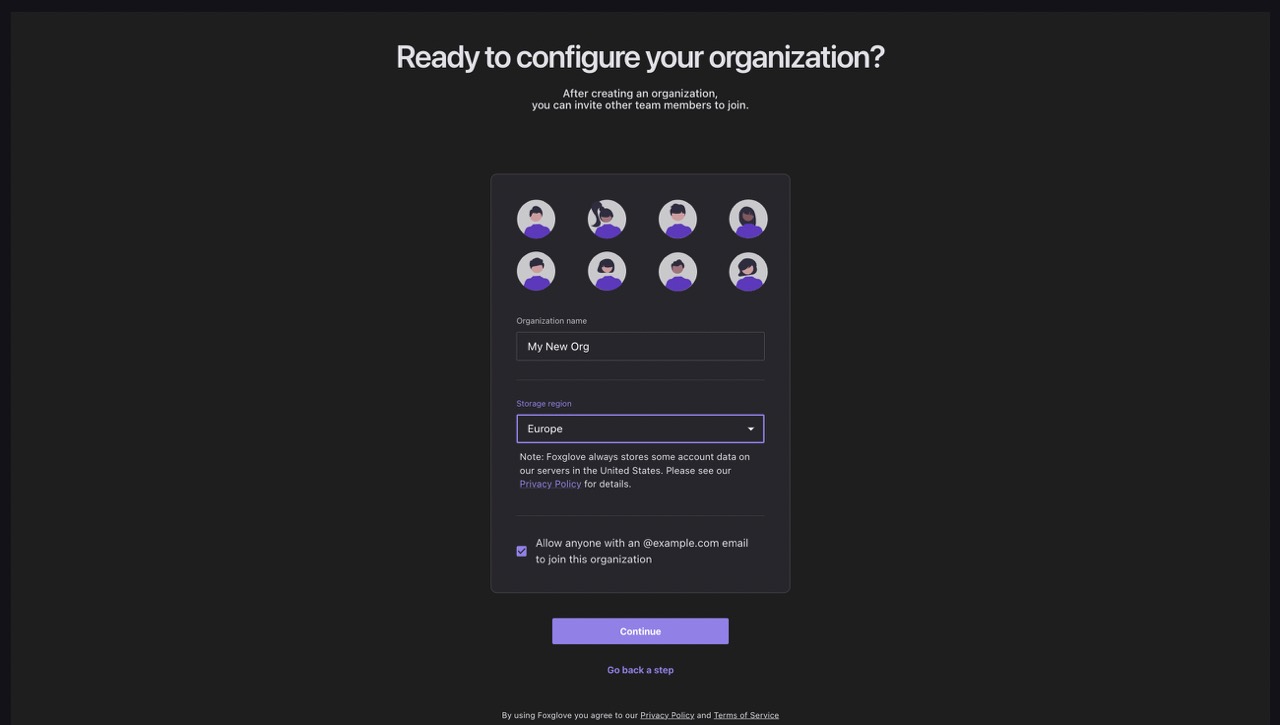Go back a step
The height and width of the screenshot is (725, 1280).
pyautogui.click(x=640, y=670)
